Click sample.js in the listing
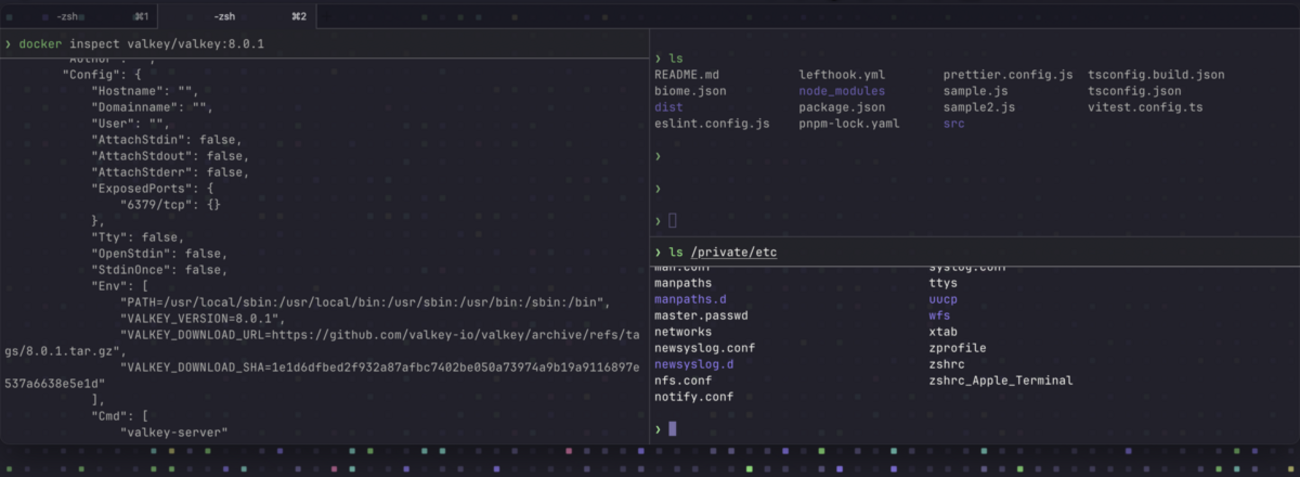1300x477 pixels. click(x=975, y=91)
